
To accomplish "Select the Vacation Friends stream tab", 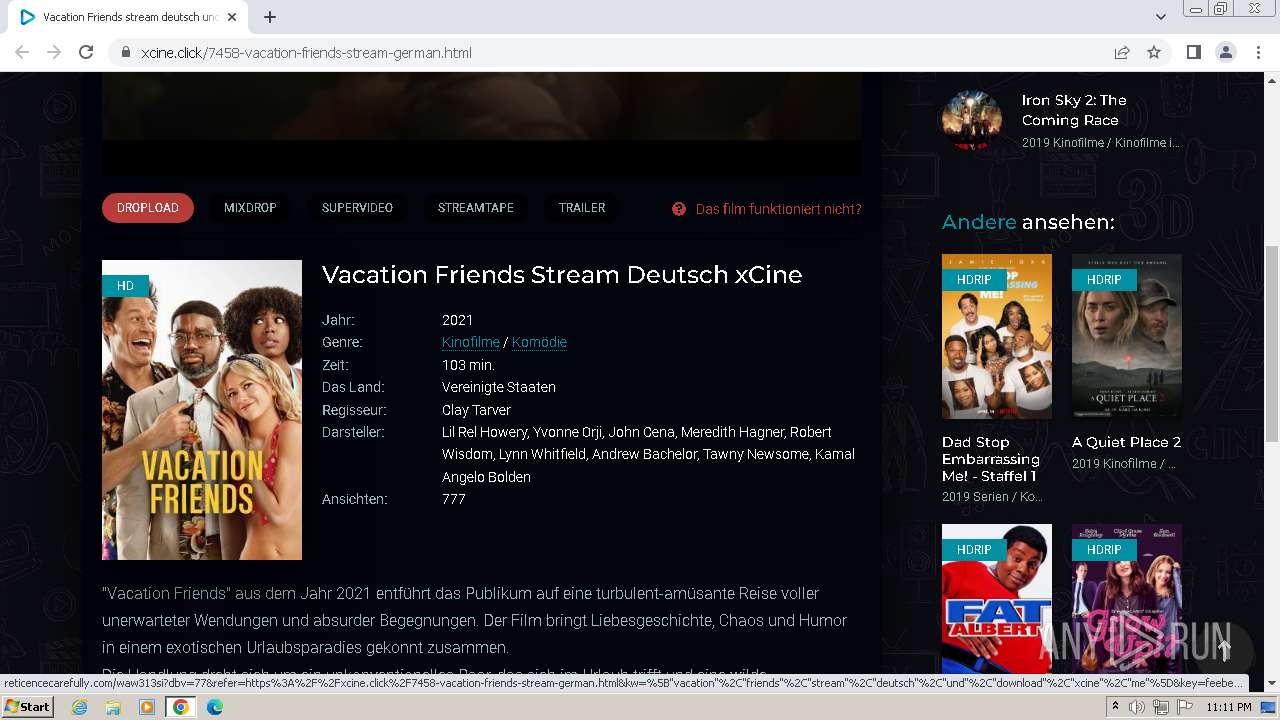I will 128,17.
